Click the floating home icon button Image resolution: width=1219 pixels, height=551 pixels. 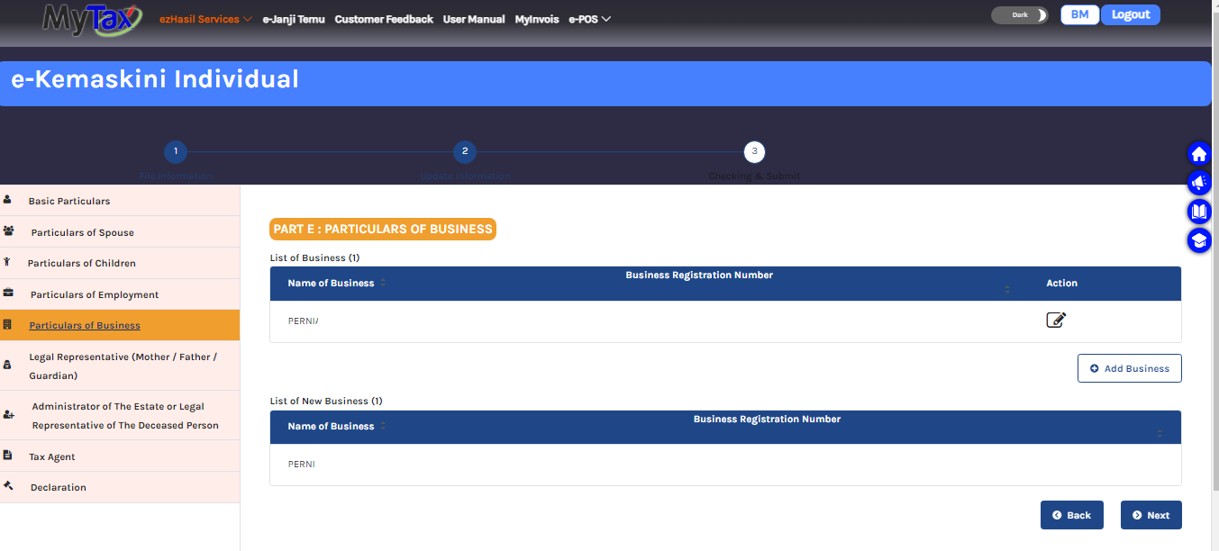[x=1198, y=154]
